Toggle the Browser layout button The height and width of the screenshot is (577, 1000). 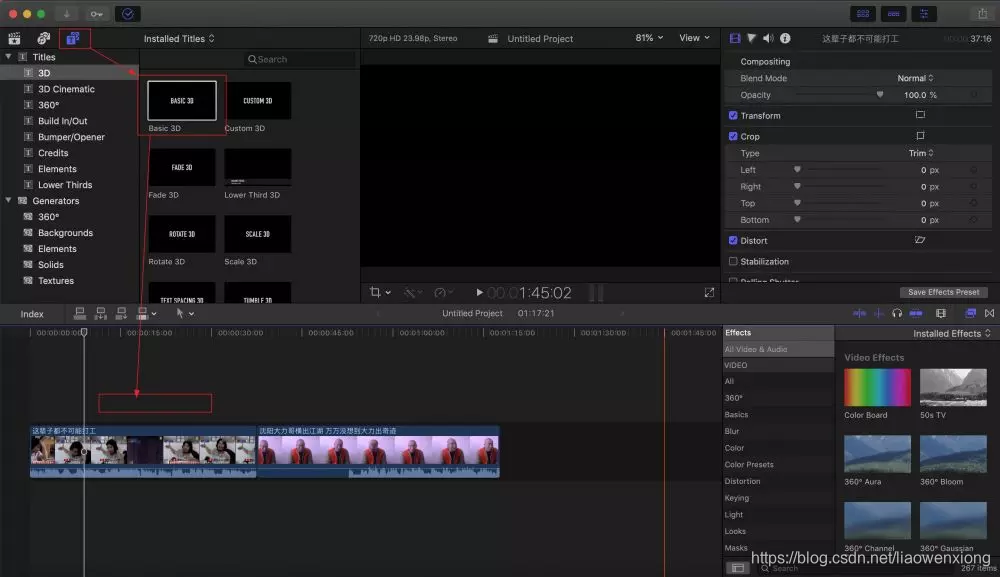[x=863, y=13]
